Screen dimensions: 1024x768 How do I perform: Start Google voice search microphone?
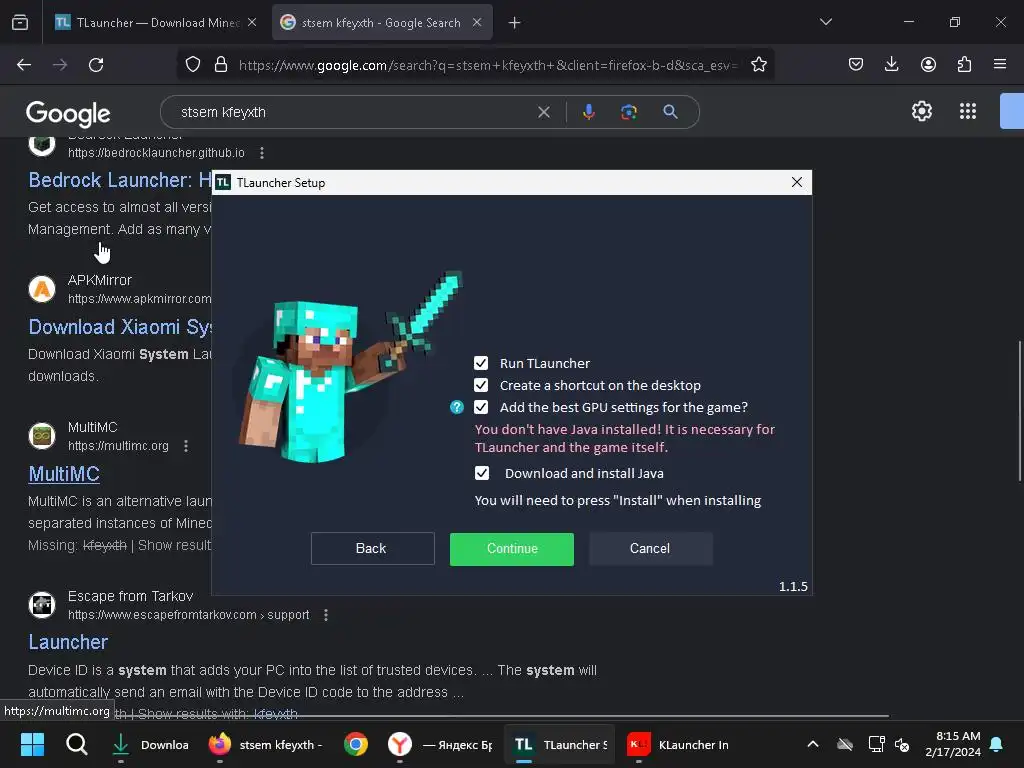[x=588, y=112]
